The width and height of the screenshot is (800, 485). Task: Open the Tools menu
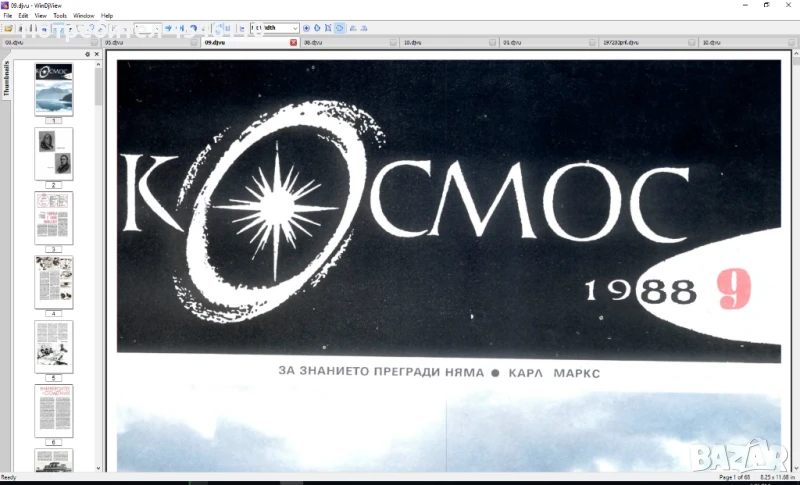click(x=60, y=16)
